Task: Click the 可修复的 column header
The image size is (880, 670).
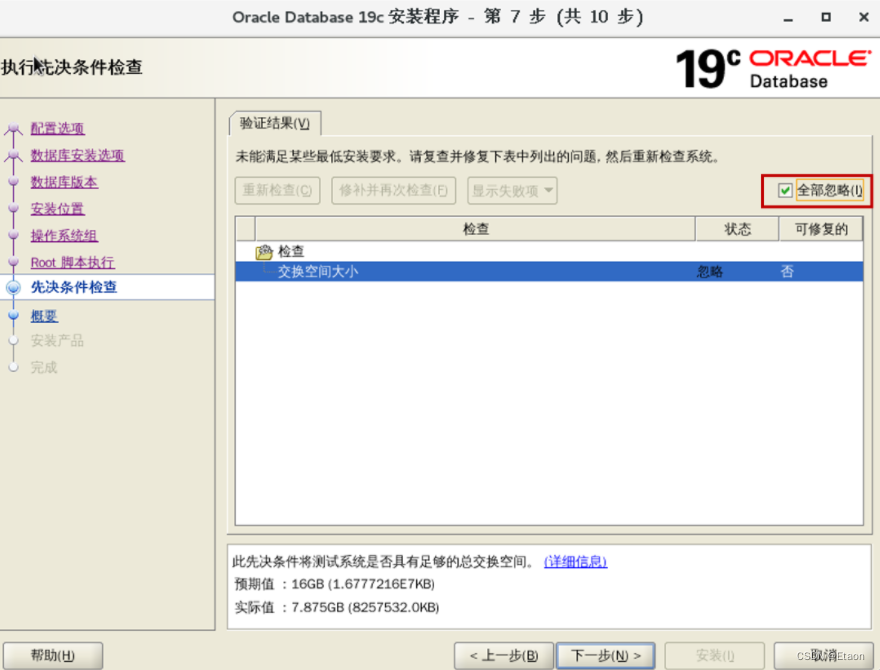Action: point(821,229)
